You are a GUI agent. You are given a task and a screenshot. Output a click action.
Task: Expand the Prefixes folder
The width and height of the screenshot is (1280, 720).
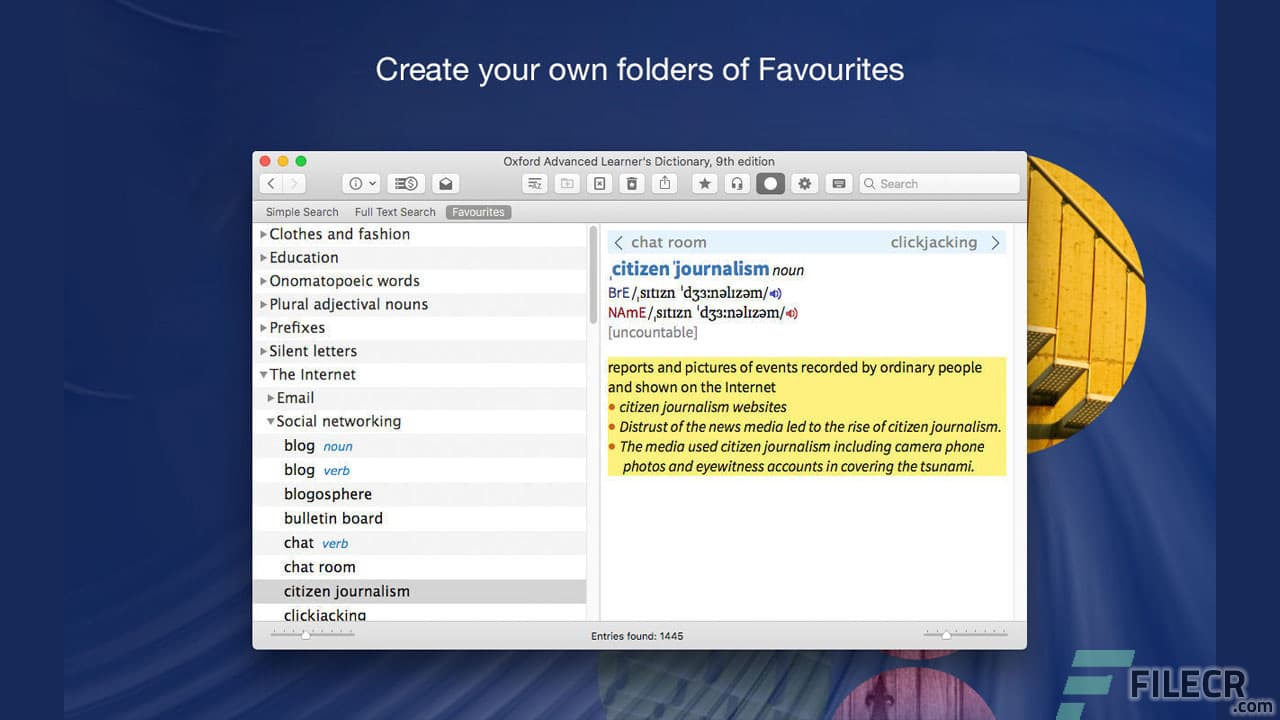tap(263, 328)
